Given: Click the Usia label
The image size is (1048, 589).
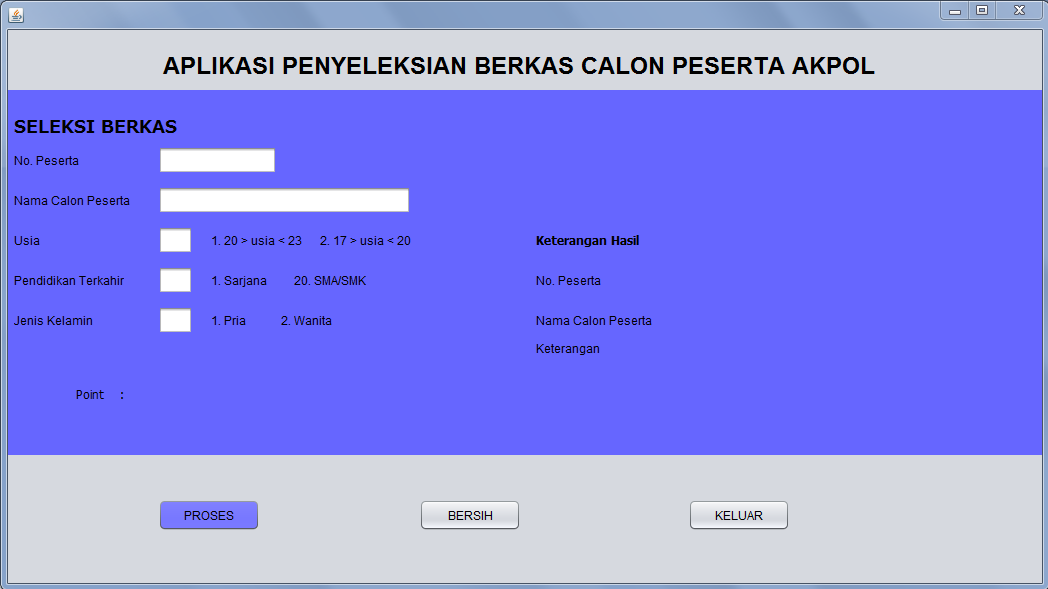Looking at the screenshot, I should (27, 241).
